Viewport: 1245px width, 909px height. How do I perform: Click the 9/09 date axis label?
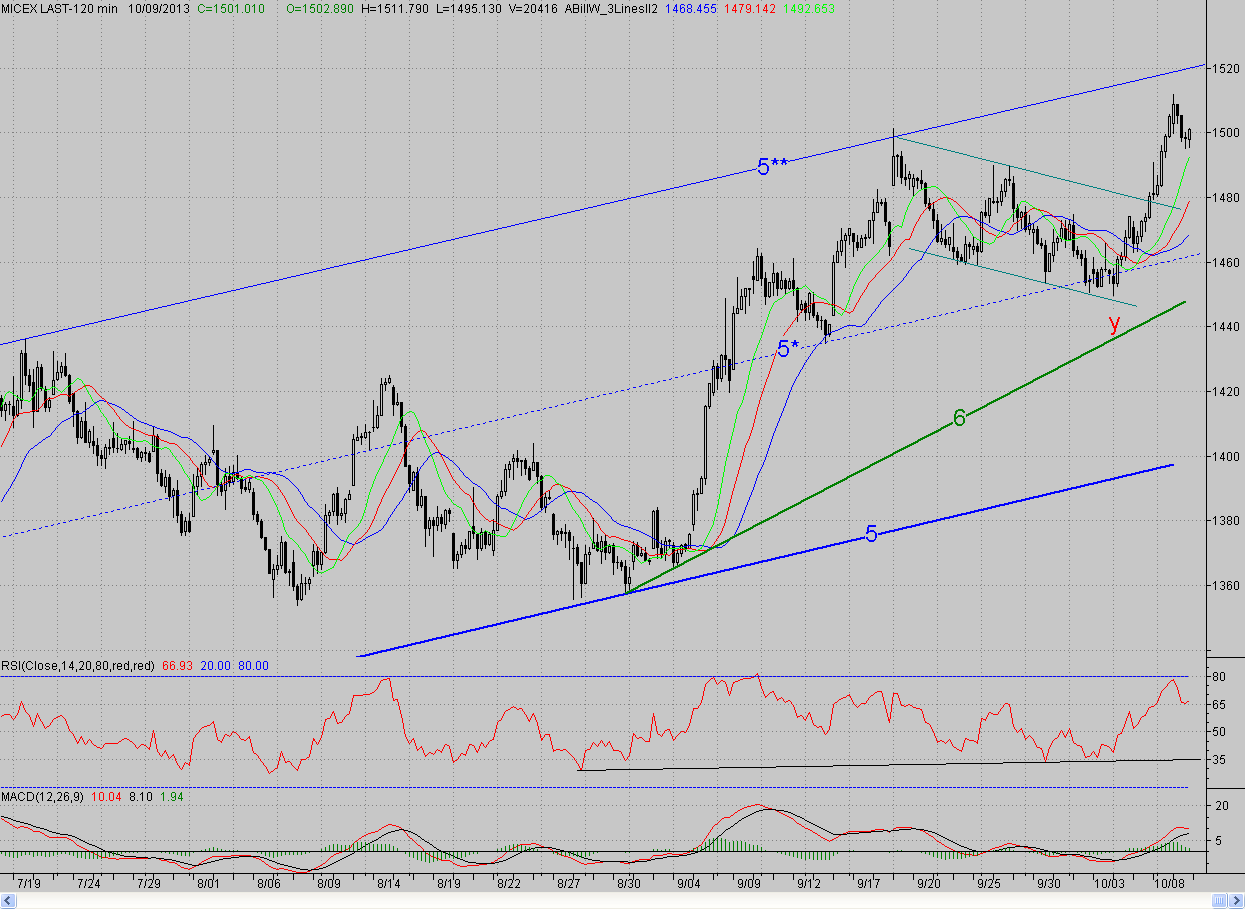749,884
